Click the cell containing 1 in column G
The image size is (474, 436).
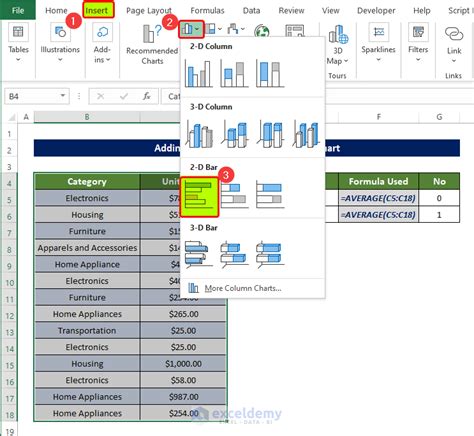[439, 215]
